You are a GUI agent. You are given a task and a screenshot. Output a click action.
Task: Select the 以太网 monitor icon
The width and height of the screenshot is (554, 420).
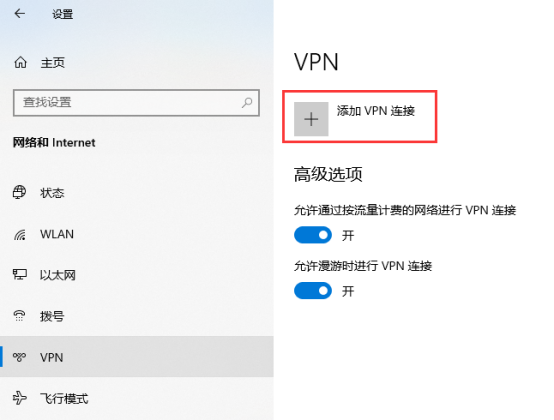click(x=20, y=274)
